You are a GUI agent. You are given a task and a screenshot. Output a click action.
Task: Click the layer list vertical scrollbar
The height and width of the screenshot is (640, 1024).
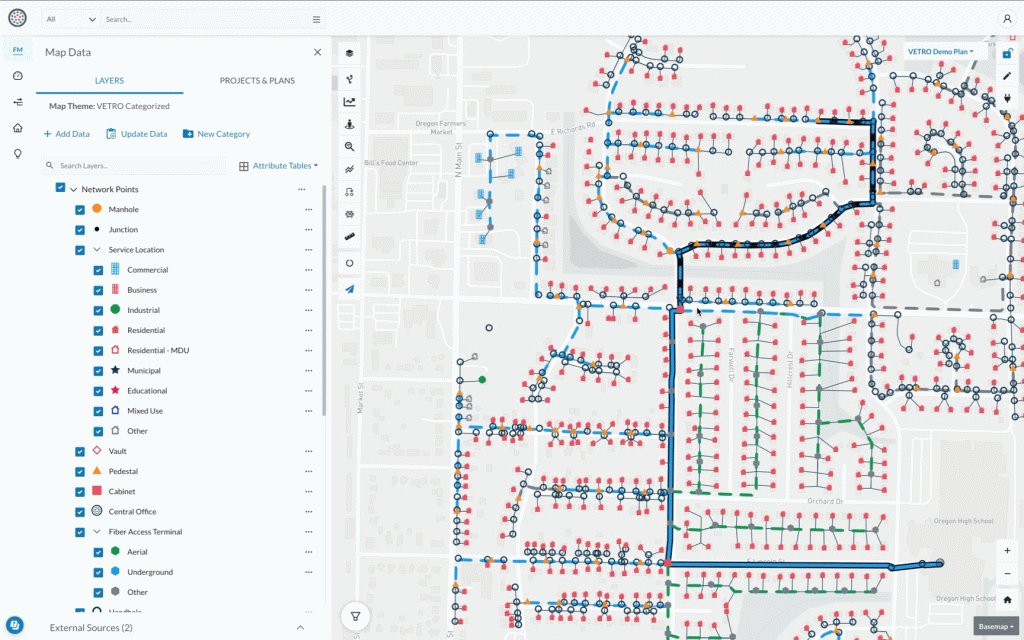(324, 300)
